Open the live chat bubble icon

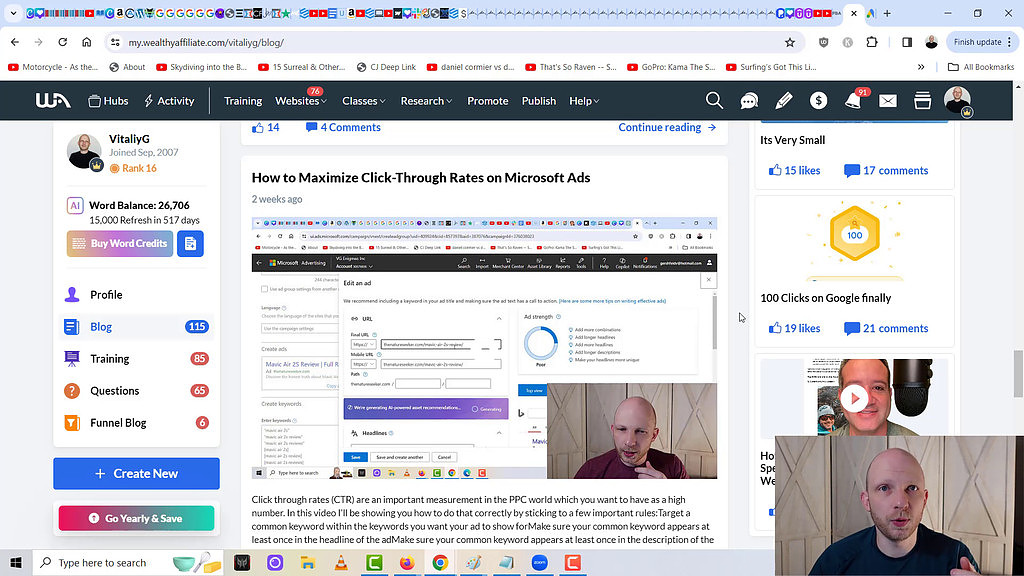749,101
